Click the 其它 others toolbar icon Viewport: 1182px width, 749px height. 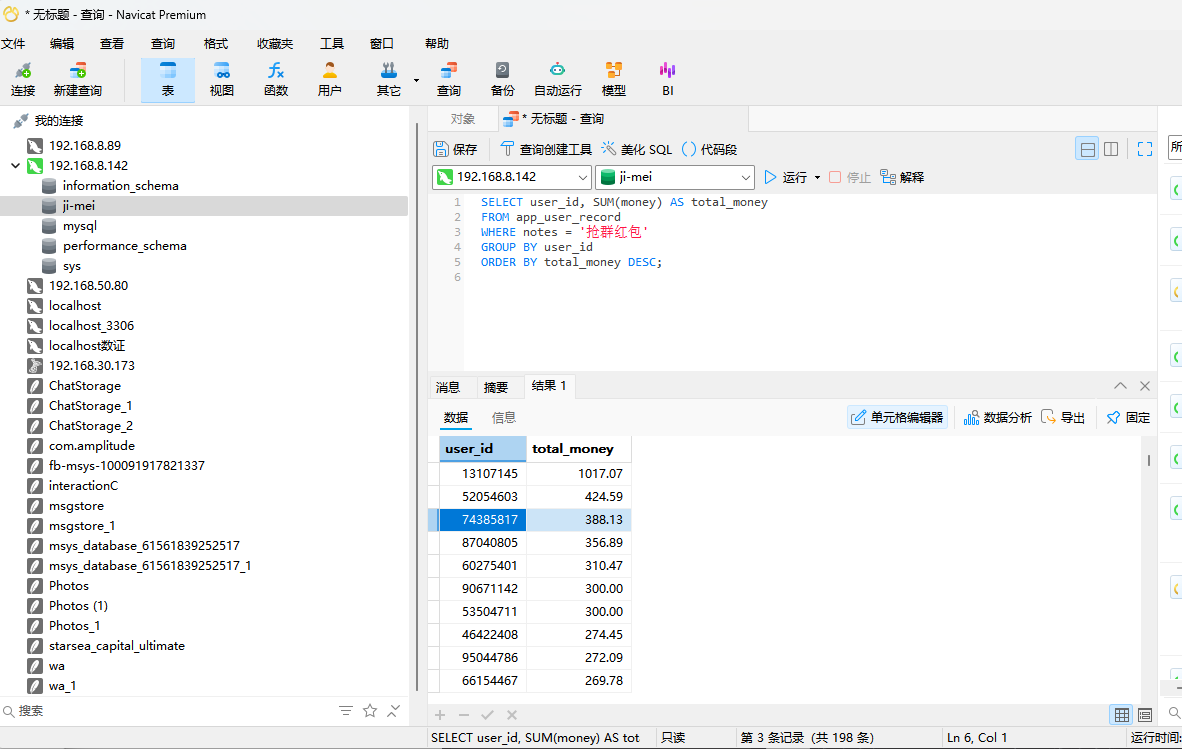coord(388,79)
